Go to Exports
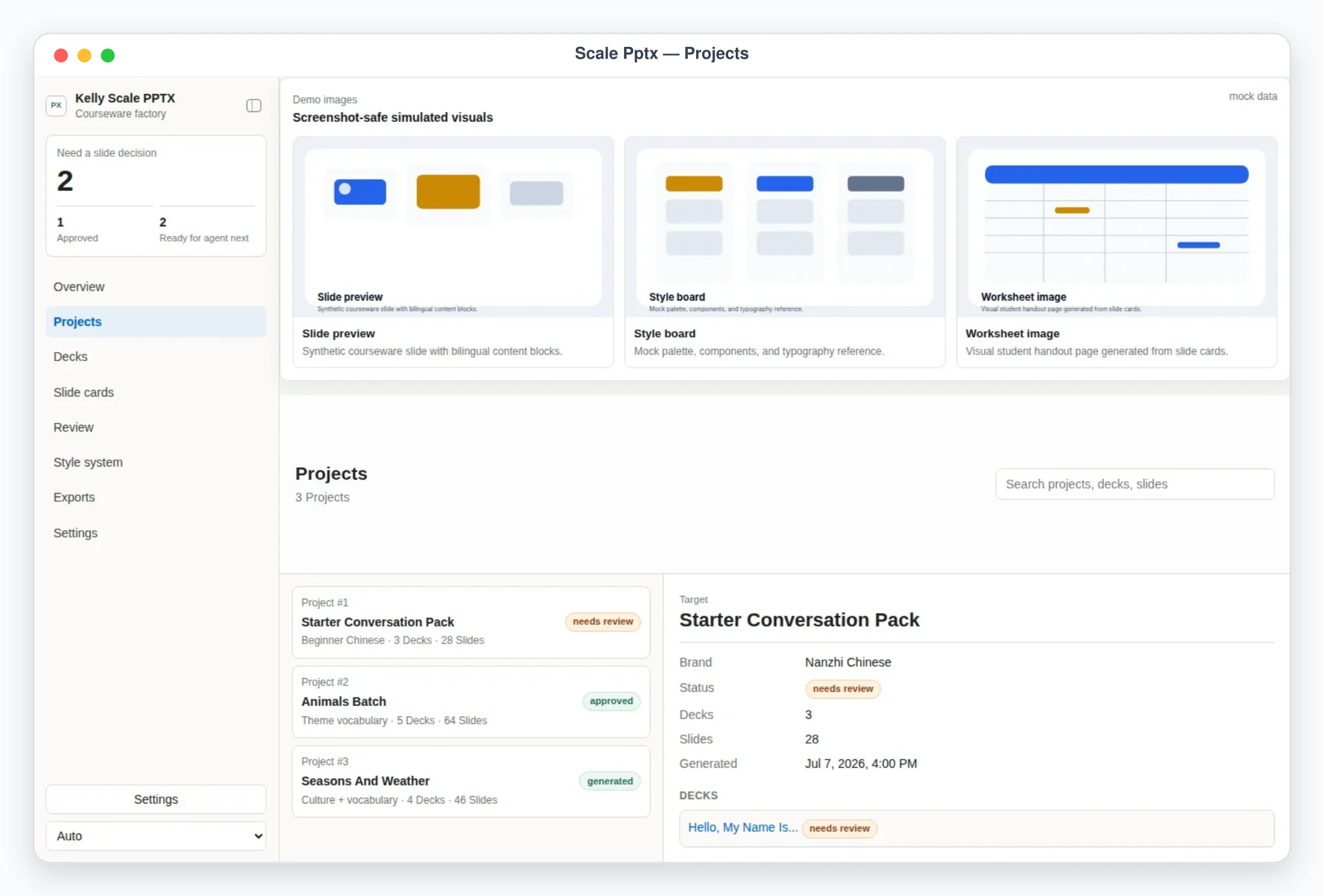This screenshot has height=896, width=1324. point(156,497)
